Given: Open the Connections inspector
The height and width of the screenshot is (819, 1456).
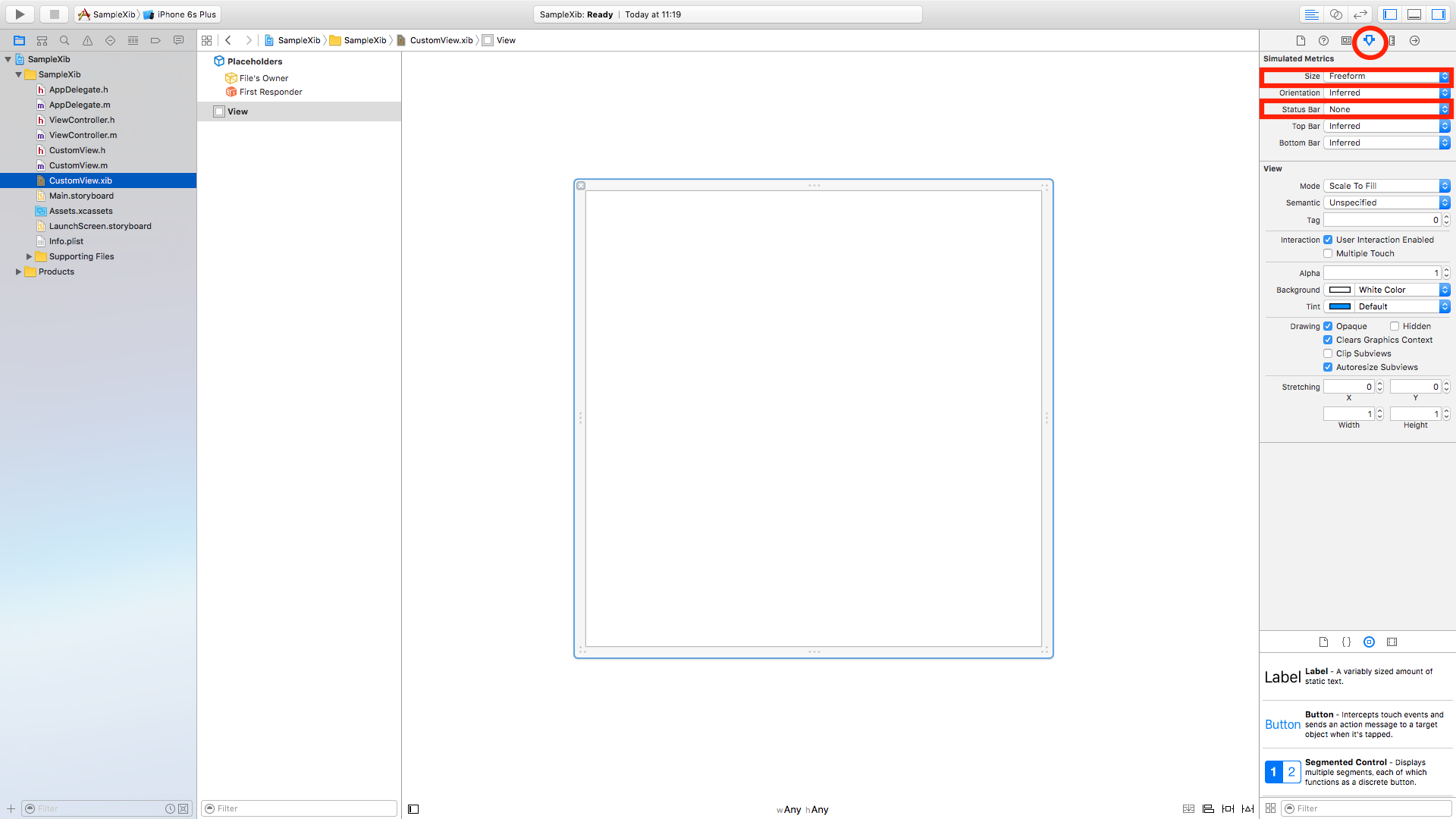Looking at the screenshot, I should point(1414,40).
